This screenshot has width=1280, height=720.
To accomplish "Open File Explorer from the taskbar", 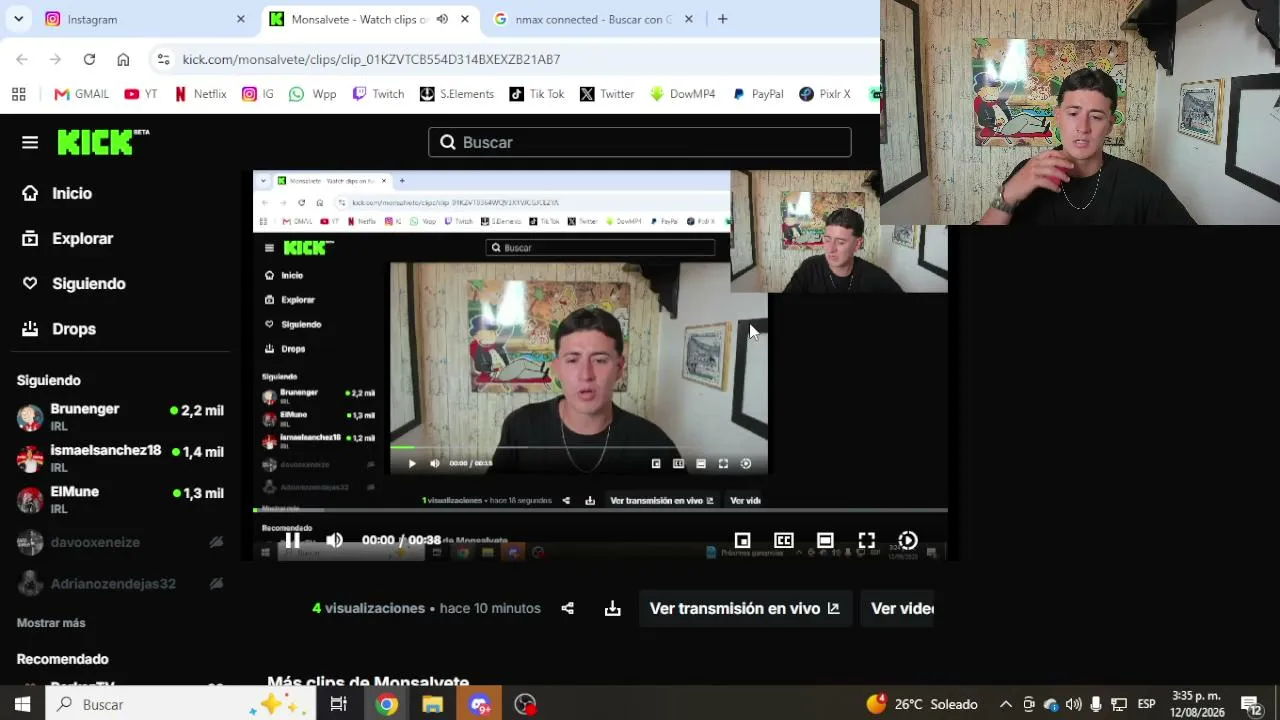I will (x=433, y=705).
